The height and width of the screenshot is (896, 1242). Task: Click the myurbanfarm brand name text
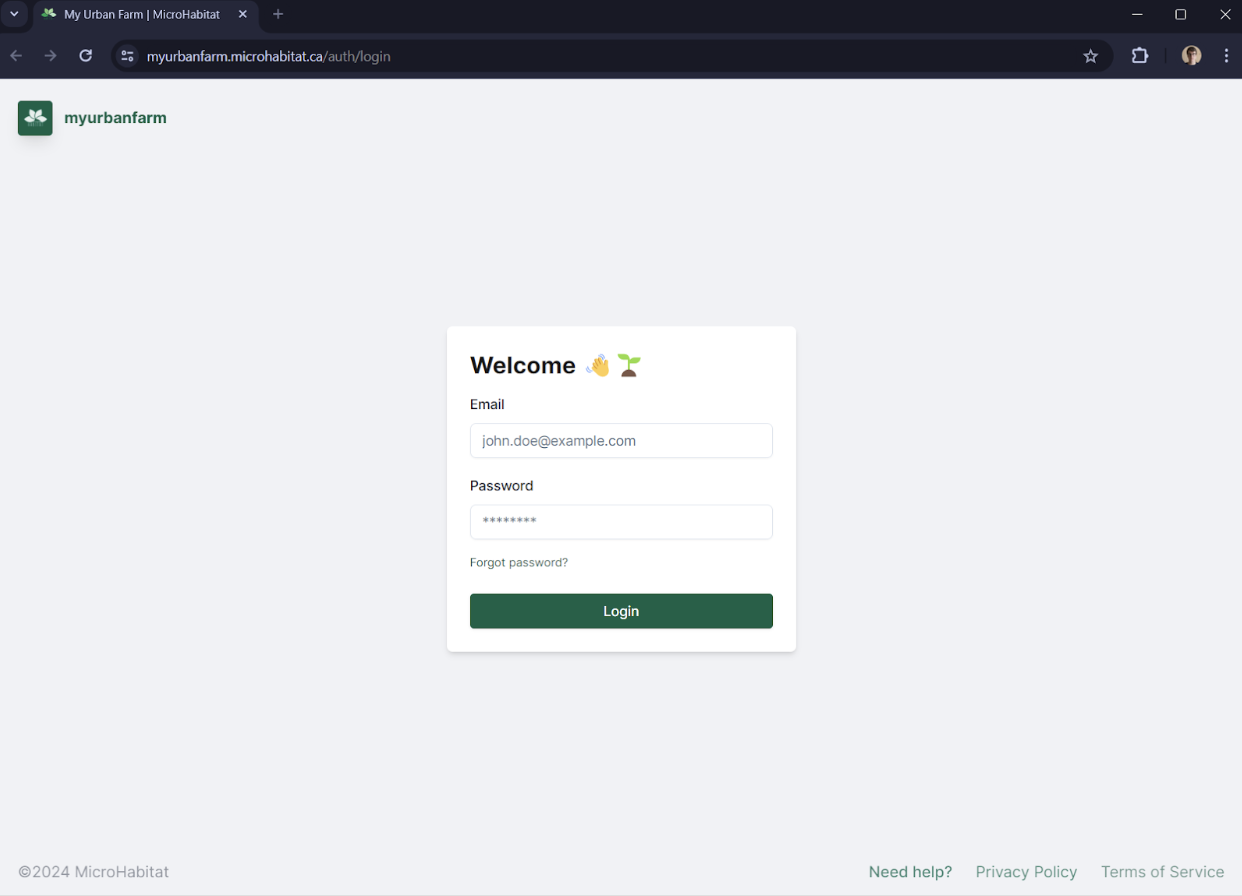click(115, 118)
